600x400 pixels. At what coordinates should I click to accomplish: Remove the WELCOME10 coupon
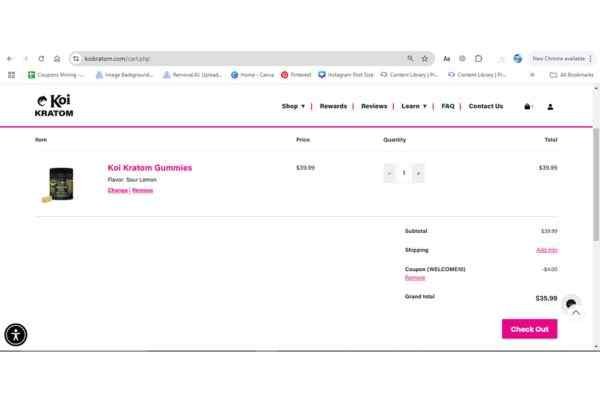pyautogui.click(x=415, y=278)
